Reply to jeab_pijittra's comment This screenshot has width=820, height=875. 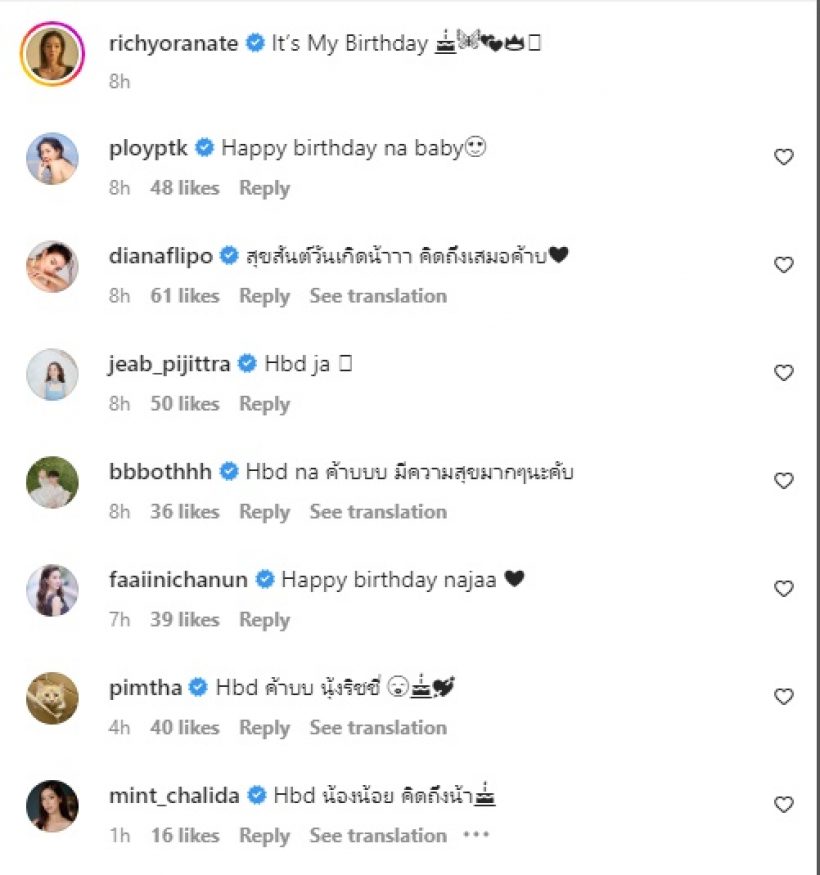(264, 404)
